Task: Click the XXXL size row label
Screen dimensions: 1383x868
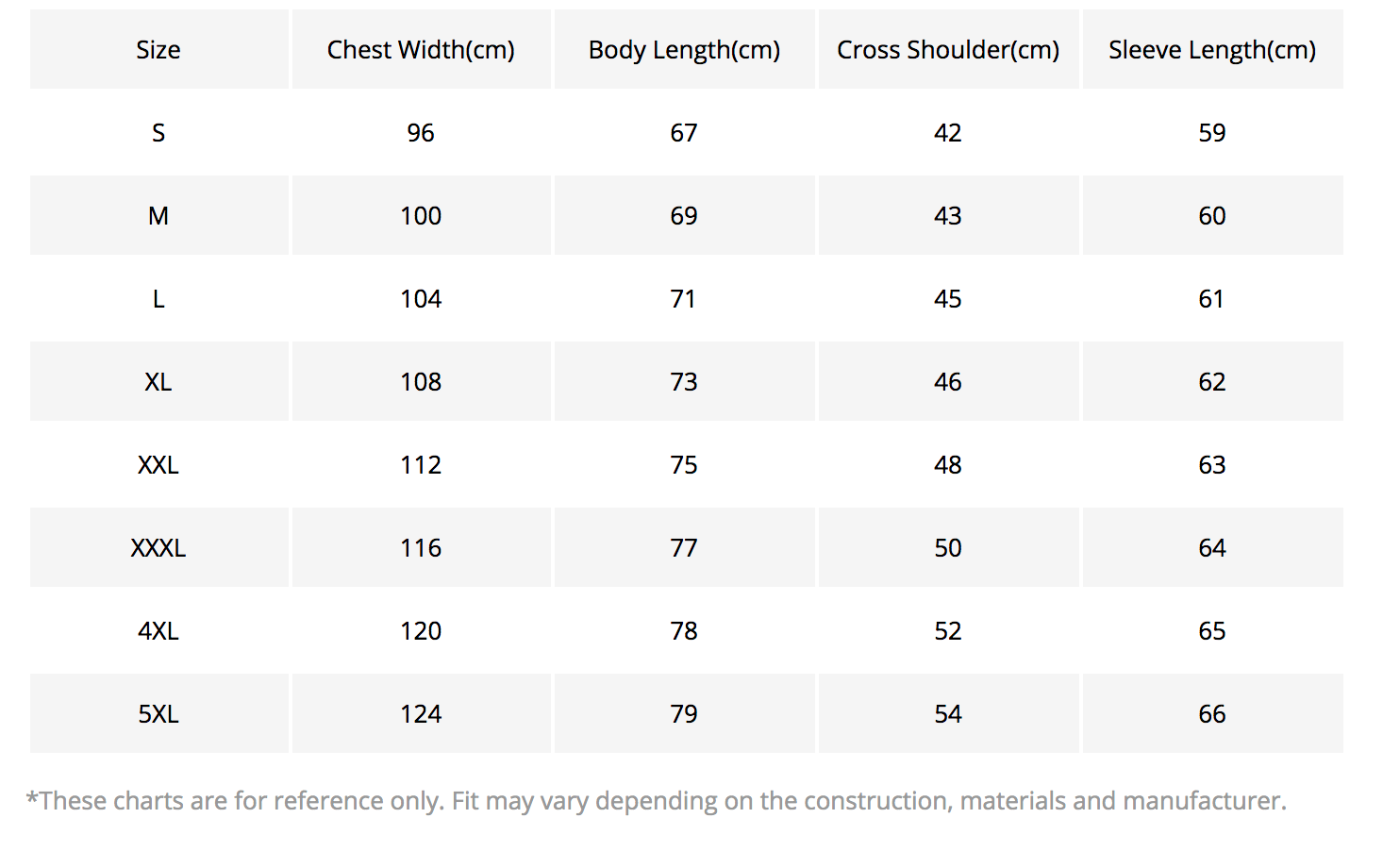Action: point(158,548)
